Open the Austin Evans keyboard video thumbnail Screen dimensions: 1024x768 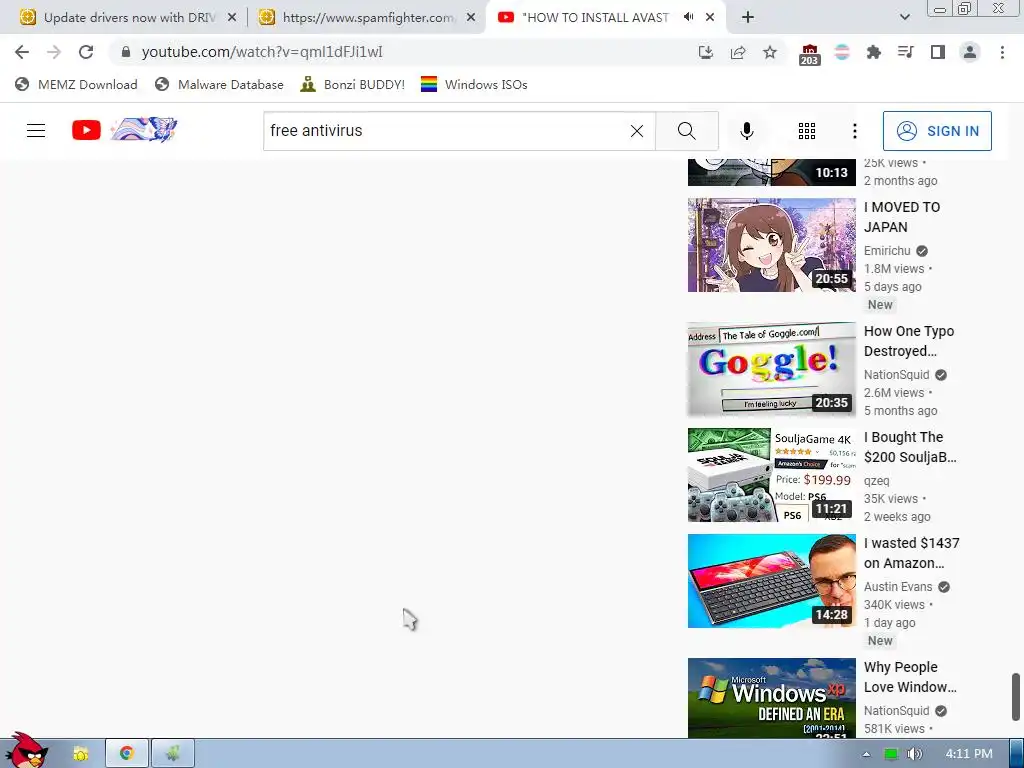pos(771,581)
